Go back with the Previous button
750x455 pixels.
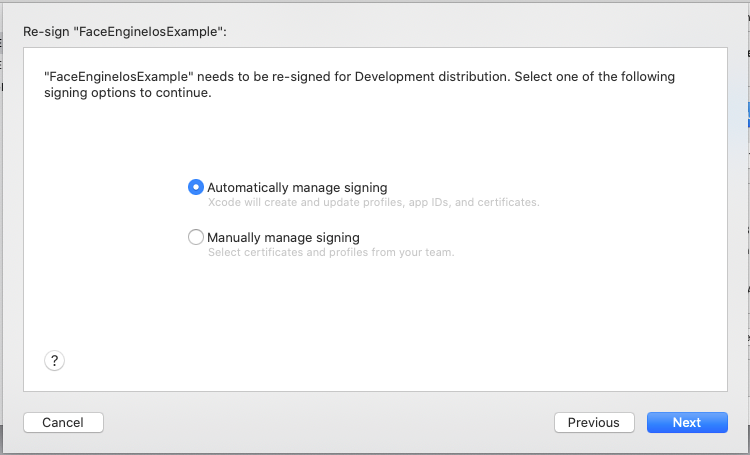pyautogui.click(x=593, y=422)
